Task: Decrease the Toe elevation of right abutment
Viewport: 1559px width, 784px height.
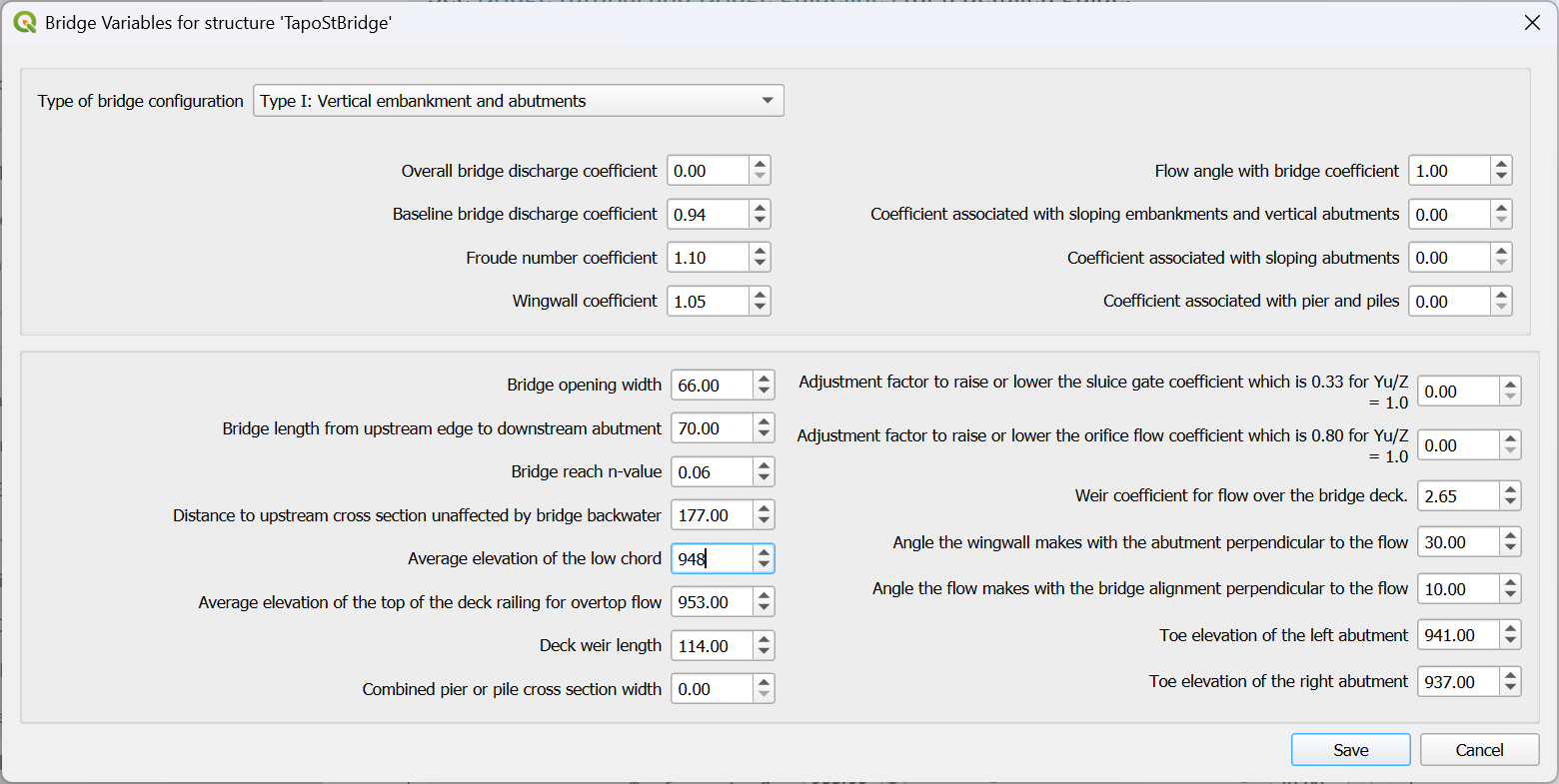Action: pyautogui.click(x=1510, y=688)
